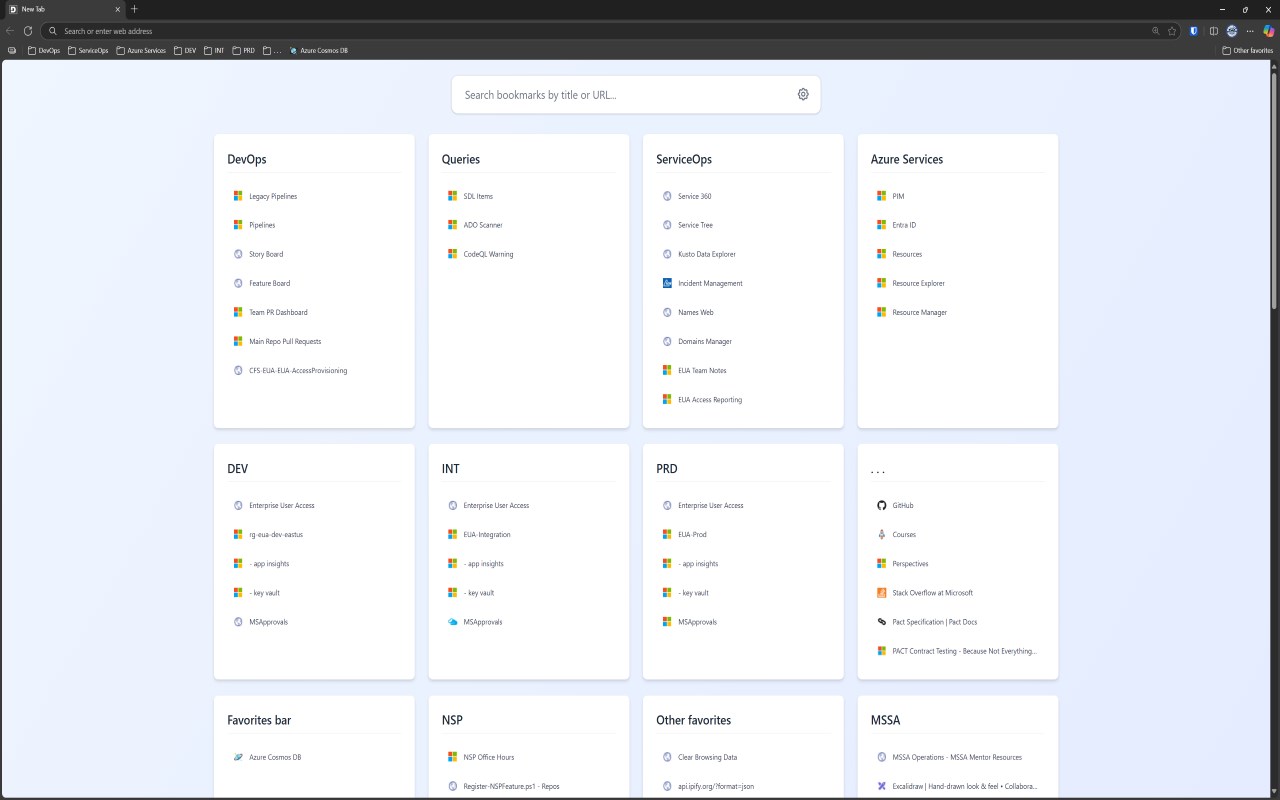The height and width of the screenshot is (800, 1280).
Task: Open the split screen view
Action: (x=1214, y=31)
